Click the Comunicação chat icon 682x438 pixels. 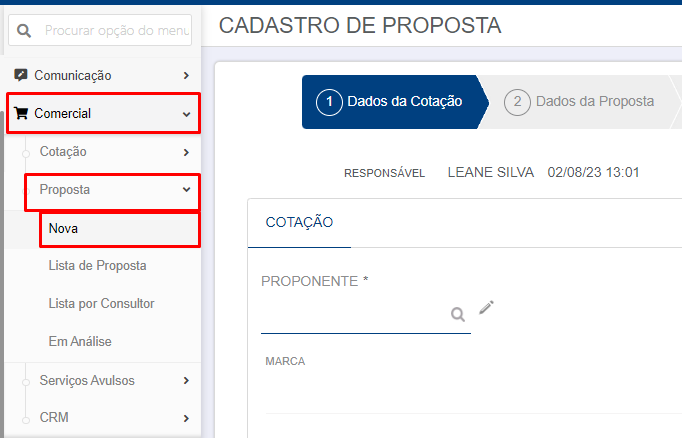(20, 75)
